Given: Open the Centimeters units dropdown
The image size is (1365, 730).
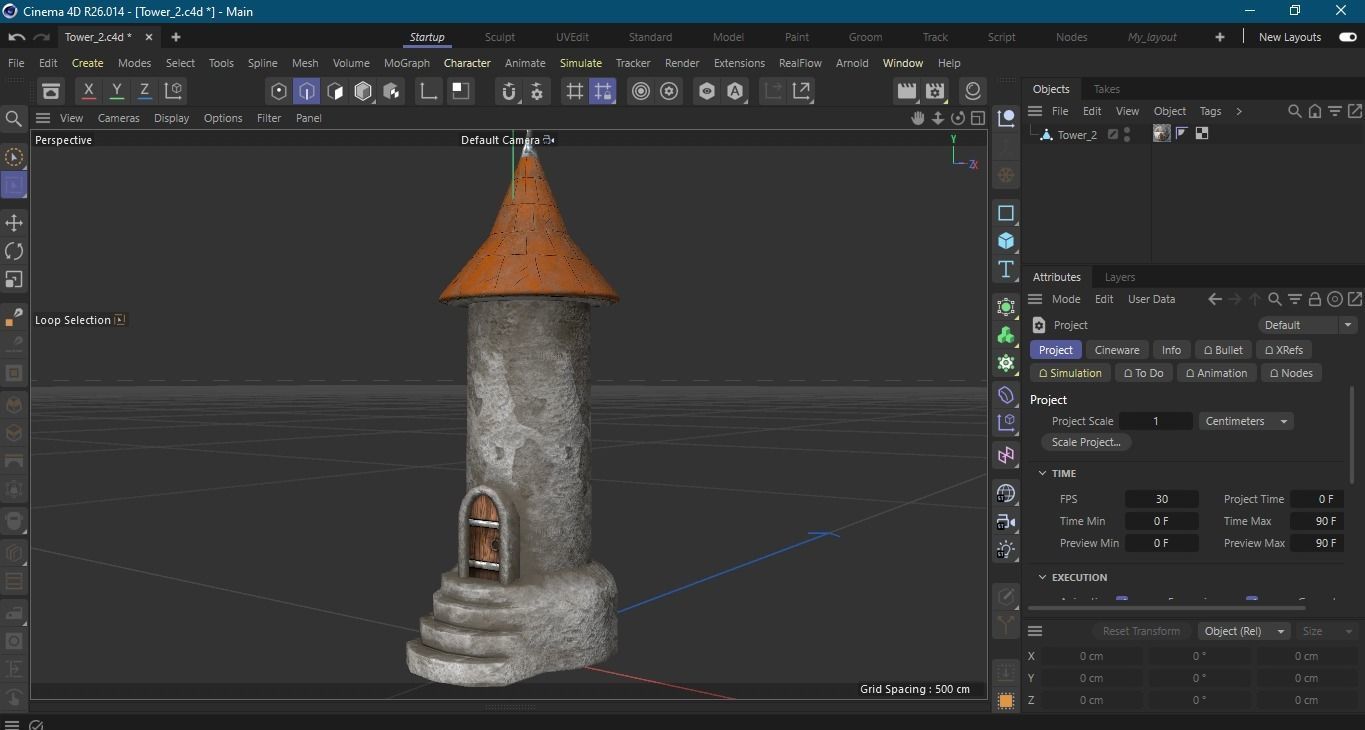Looking at the screenshot, I should click(1246, 421).
